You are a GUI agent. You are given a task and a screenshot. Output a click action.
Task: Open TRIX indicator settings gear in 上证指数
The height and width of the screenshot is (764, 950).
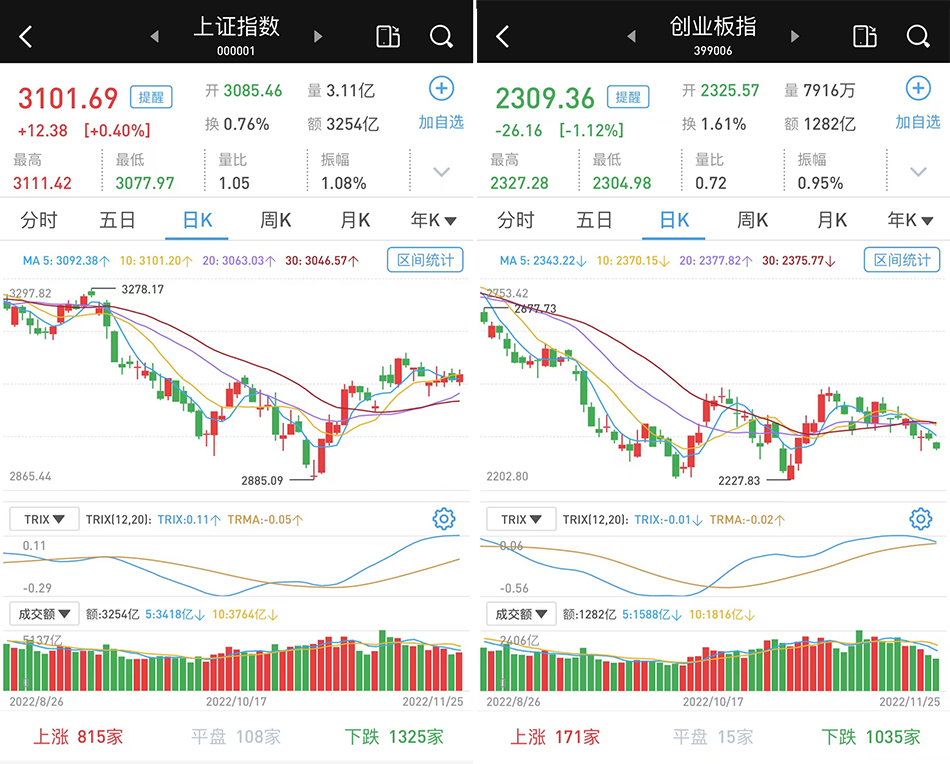(444, 519)
